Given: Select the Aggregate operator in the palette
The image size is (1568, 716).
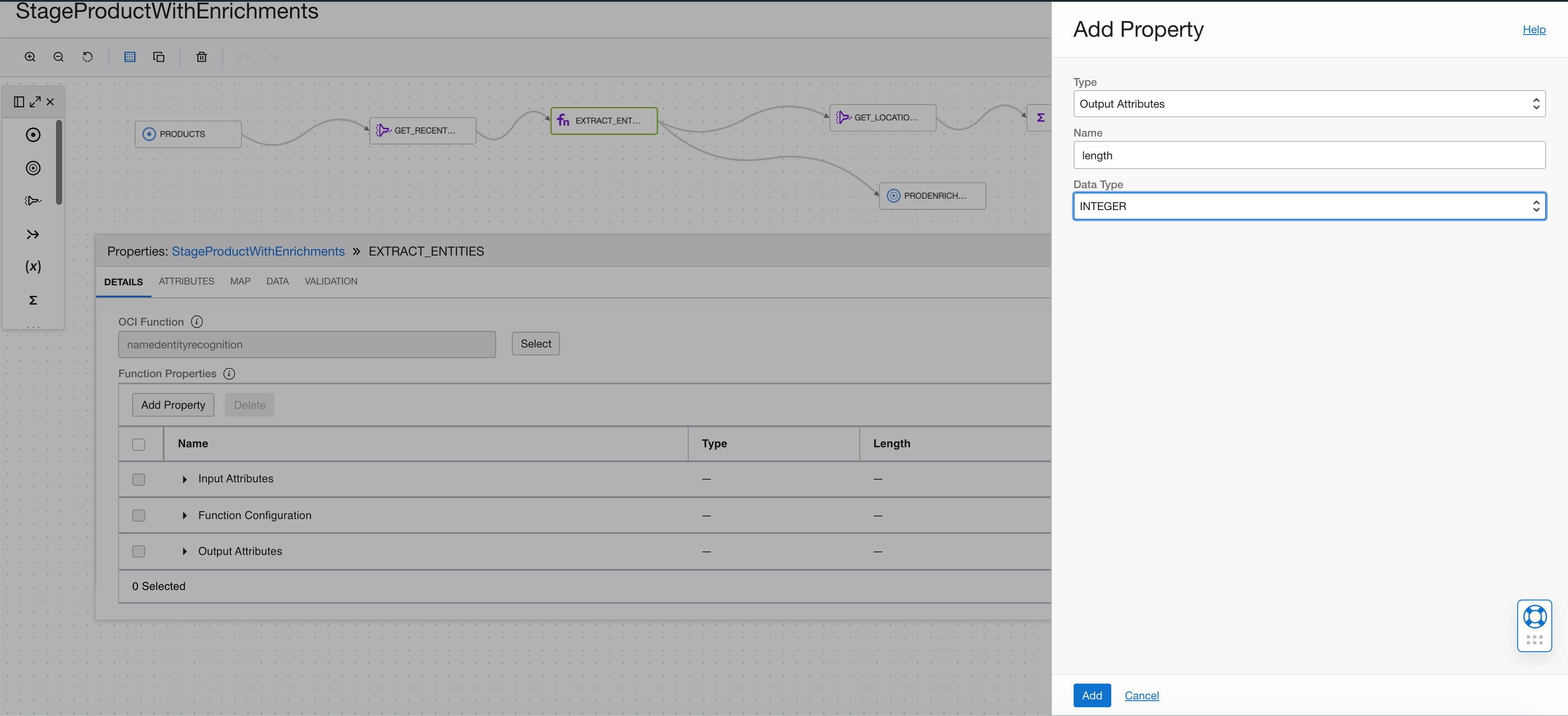Looking at the screenshot, I should click(x=33, y=299).
